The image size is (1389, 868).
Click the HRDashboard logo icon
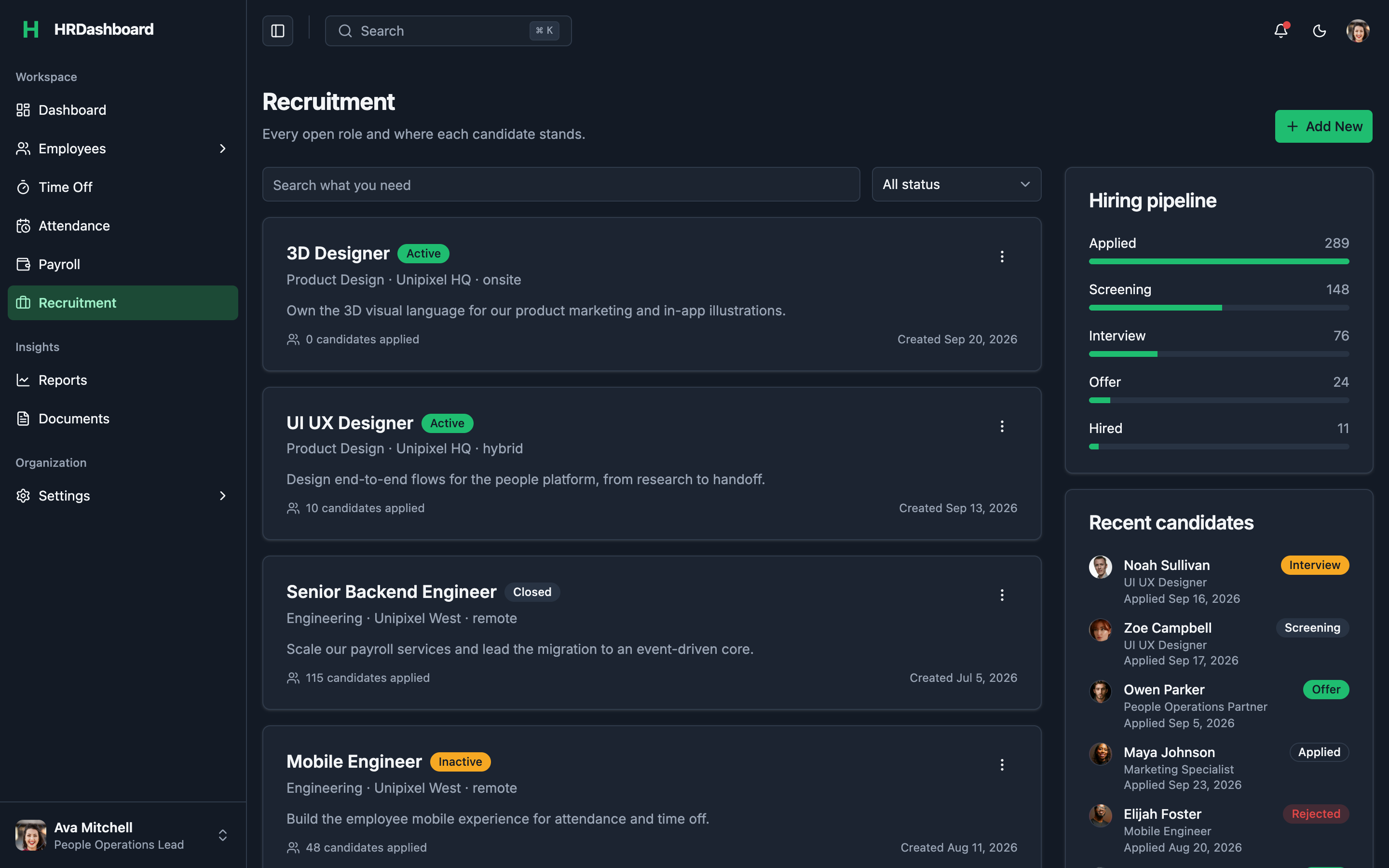click(30, 29)
